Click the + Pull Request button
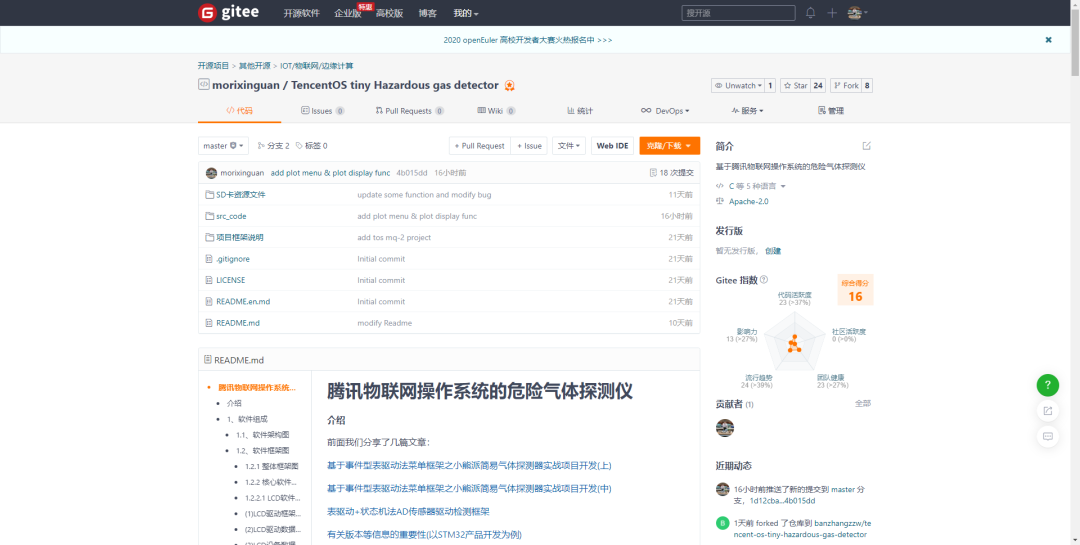Viewport: 1080px width, 545px height. pyautogui.click(x=479, y=146)
